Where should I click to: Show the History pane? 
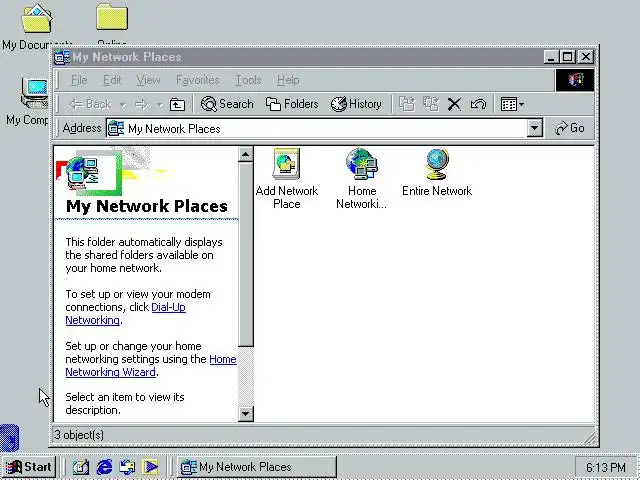(x=356, y=104)
